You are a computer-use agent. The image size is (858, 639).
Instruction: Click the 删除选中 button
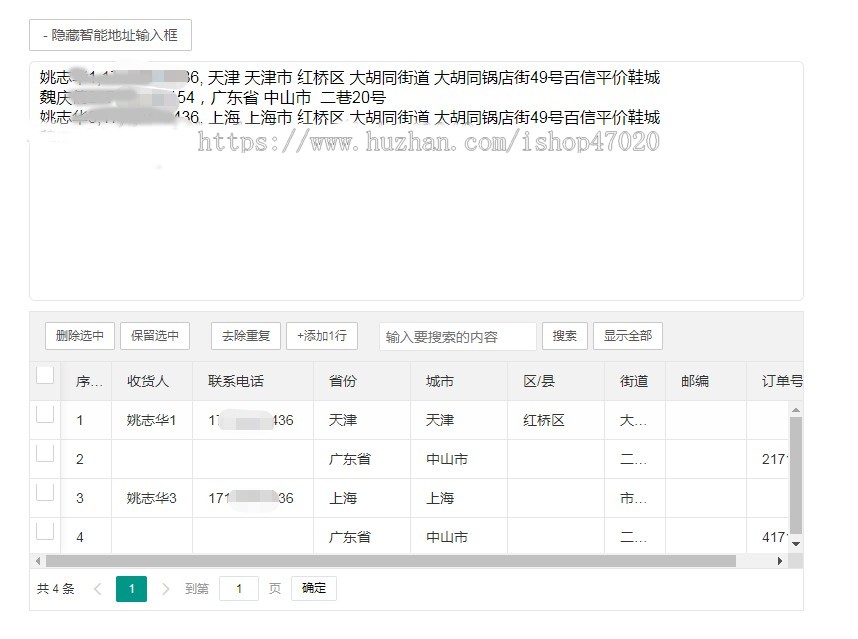click(x=80, y=335)
